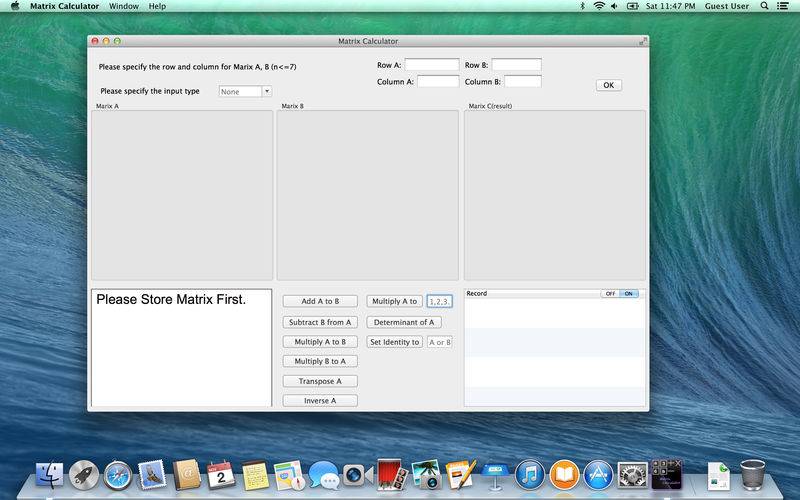This screenshot has height=500, width=800.
Task: Click Subtract B from A button
Action: [x=320, y=322]
